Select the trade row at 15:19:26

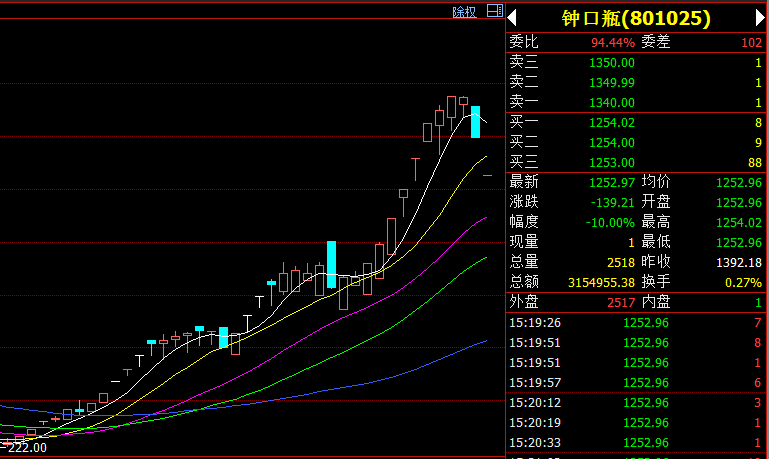click(x=636, y=323)
